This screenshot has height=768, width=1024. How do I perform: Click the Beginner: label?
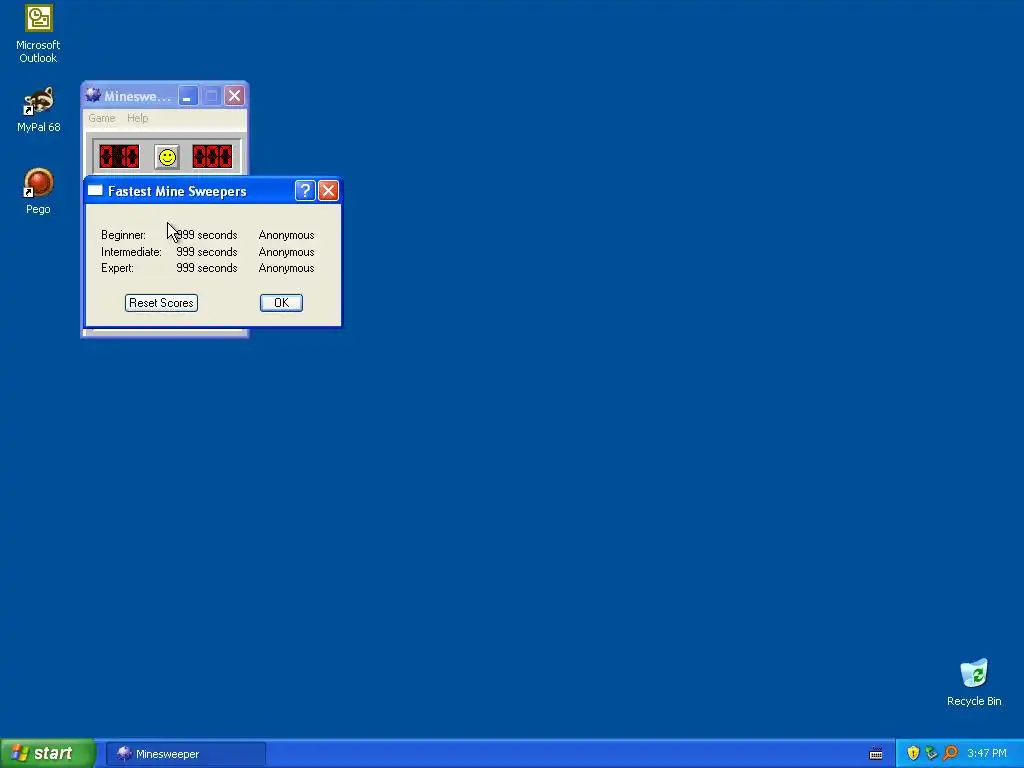123,235
